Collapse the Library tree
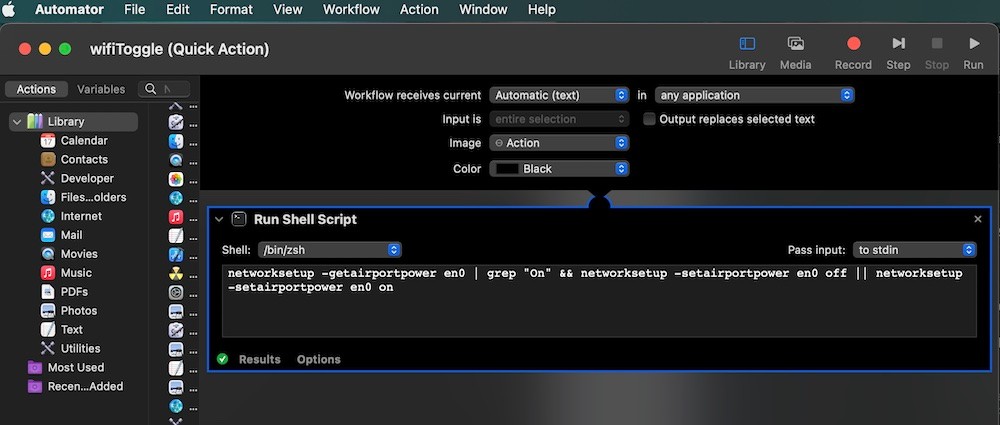This screenshot has height=425, width=1000. (17, 122)
